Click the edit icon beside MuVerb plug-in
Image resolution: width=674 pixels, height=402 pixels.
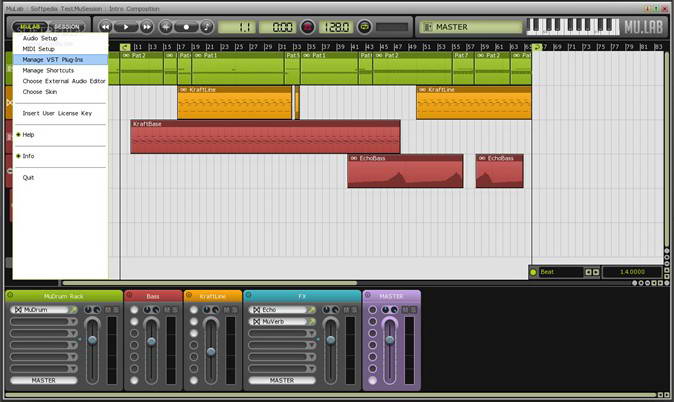tap(312, 322)
